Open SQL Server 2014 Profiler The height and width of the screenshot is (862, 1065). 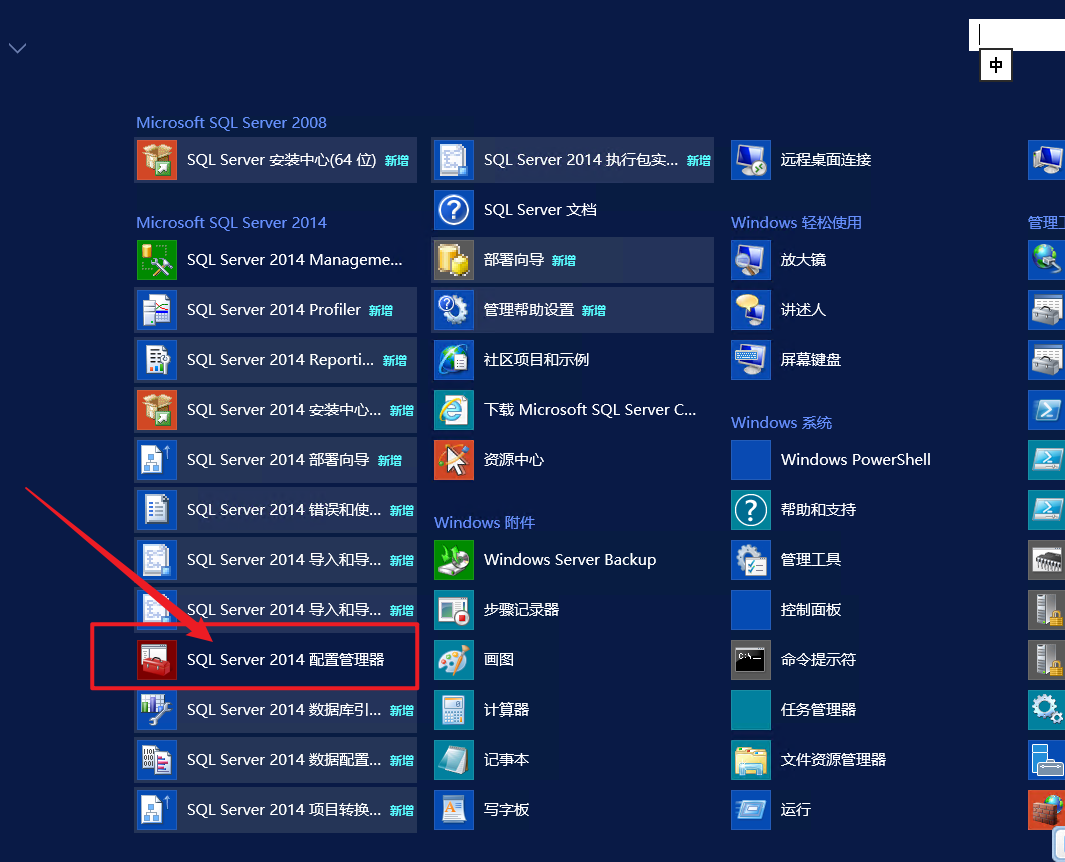click(275, 310)
